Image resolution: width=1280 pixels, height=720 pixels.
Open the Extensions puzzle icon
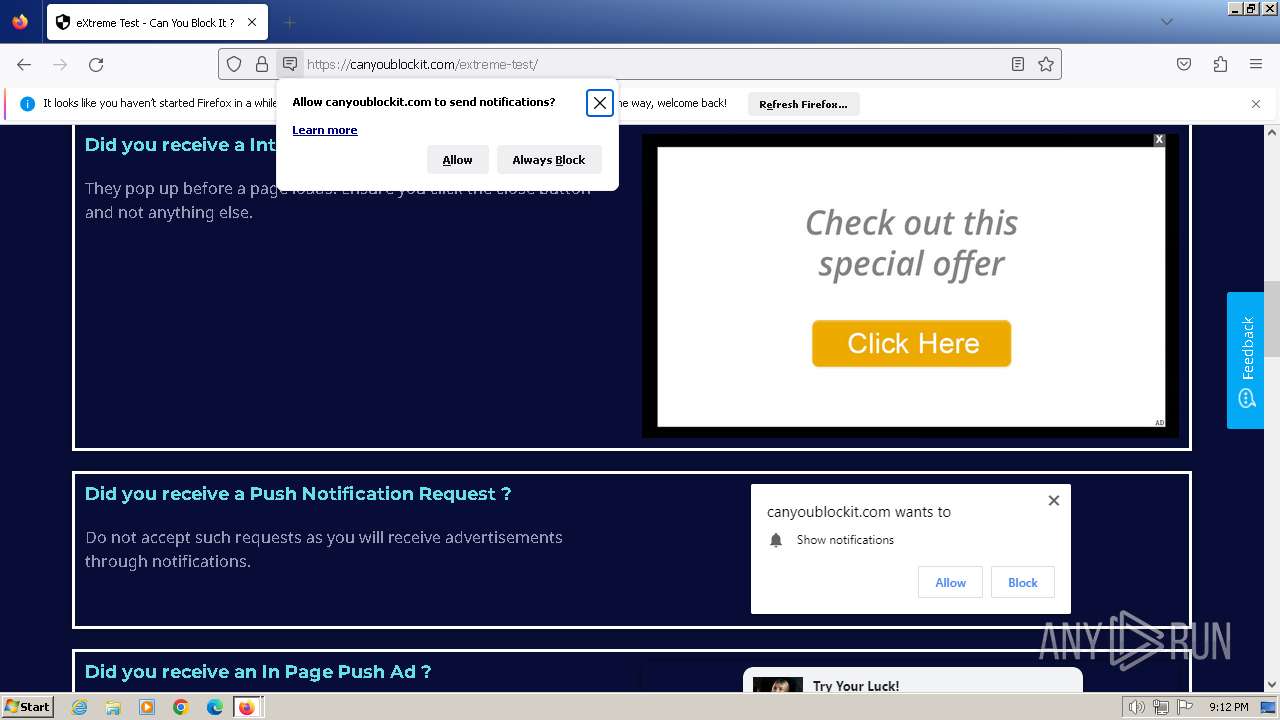click(1220, 64)
